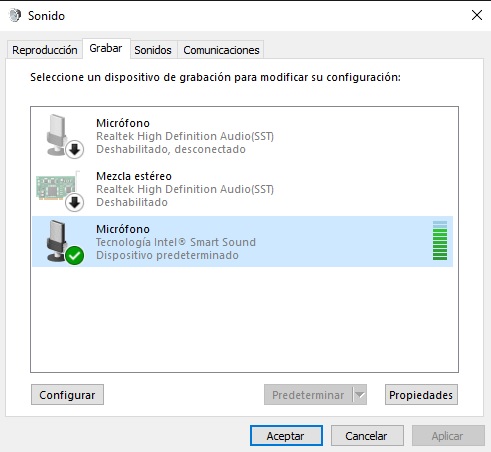Dismiss the dialog with Cancelar
This screenshot has height=452, width=491.
click(x=367, y=436)
